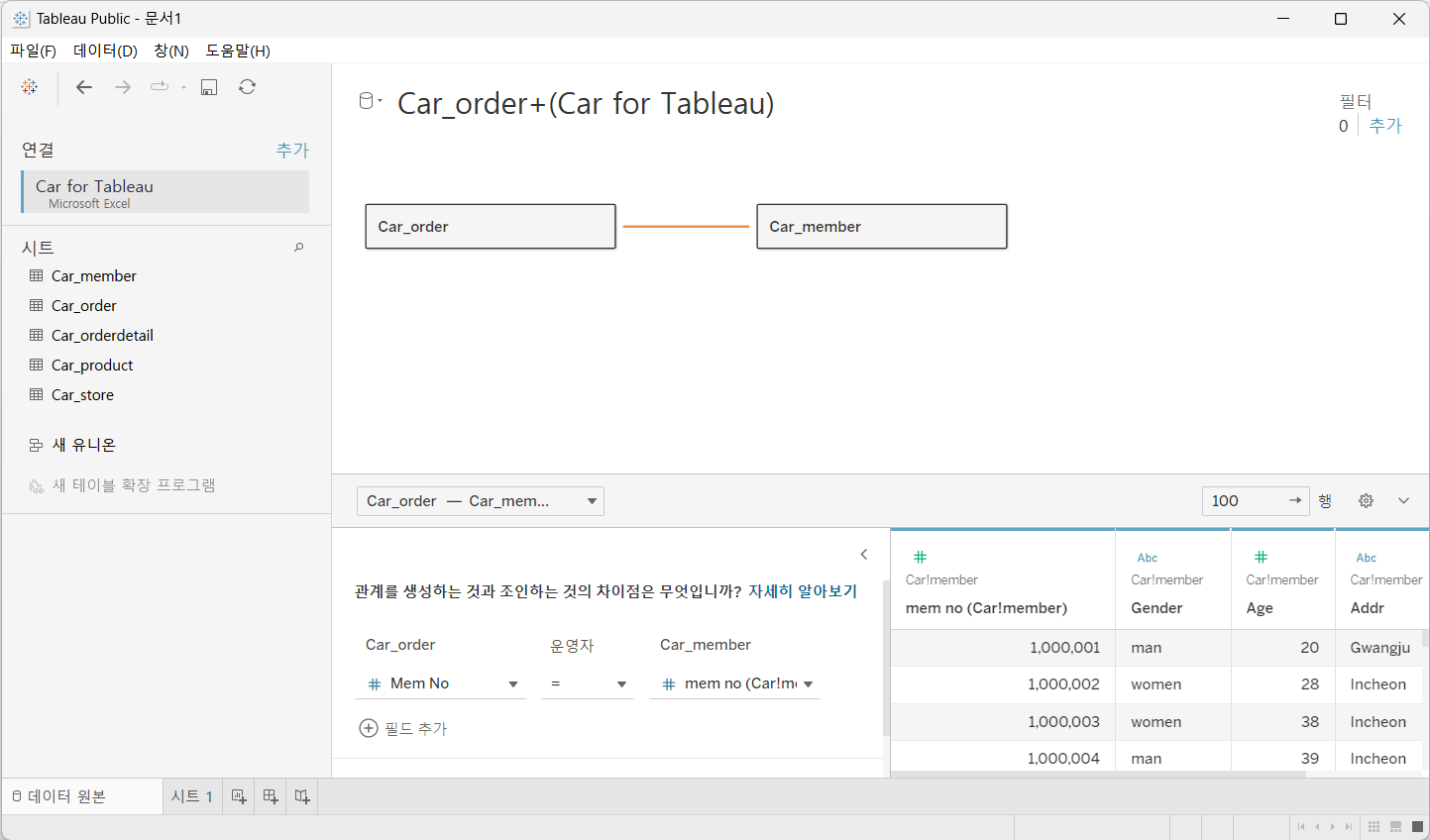Click cell value 1,000,003
The height and width of the screenshot is (840, 1430).
1063,722
